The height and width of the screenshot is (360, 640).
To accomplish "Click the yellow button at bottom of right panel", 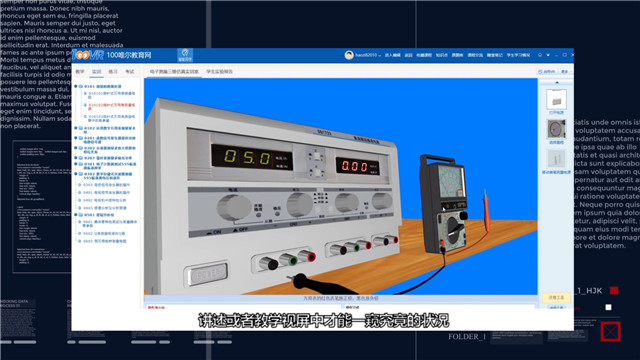I will 556,298.
